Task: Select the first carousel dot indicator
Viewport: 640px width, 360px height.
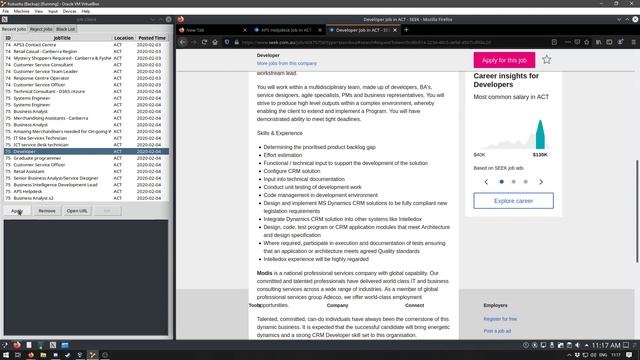Action: [502, 182]
